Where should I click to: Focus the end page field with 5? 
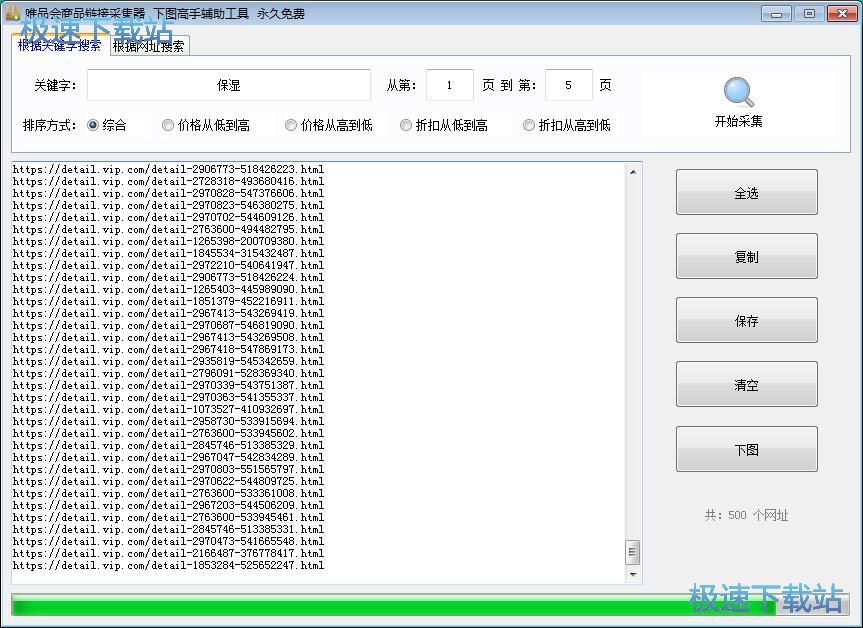[x=569, y=85]
